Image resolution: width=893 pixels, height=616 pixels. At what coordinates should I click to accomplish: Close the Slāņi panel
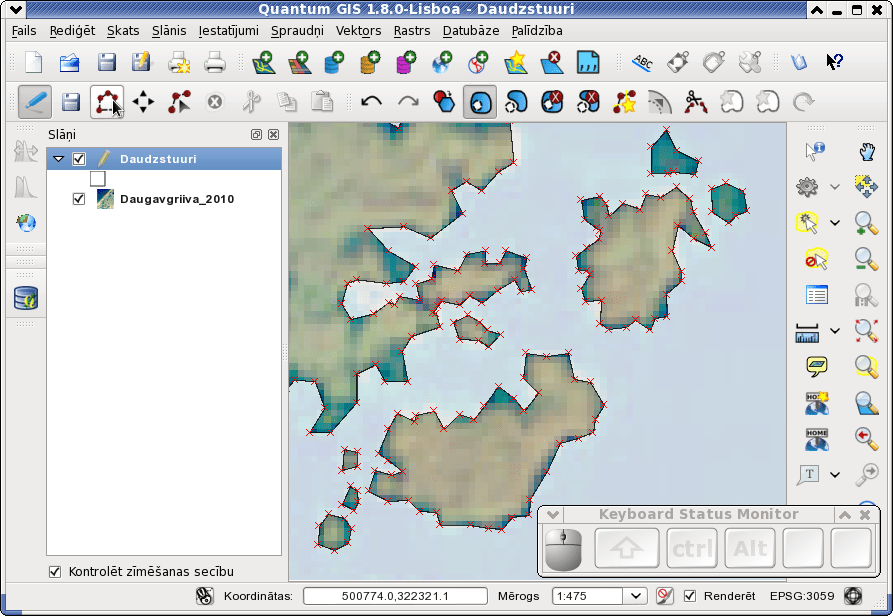click(273, 134)
